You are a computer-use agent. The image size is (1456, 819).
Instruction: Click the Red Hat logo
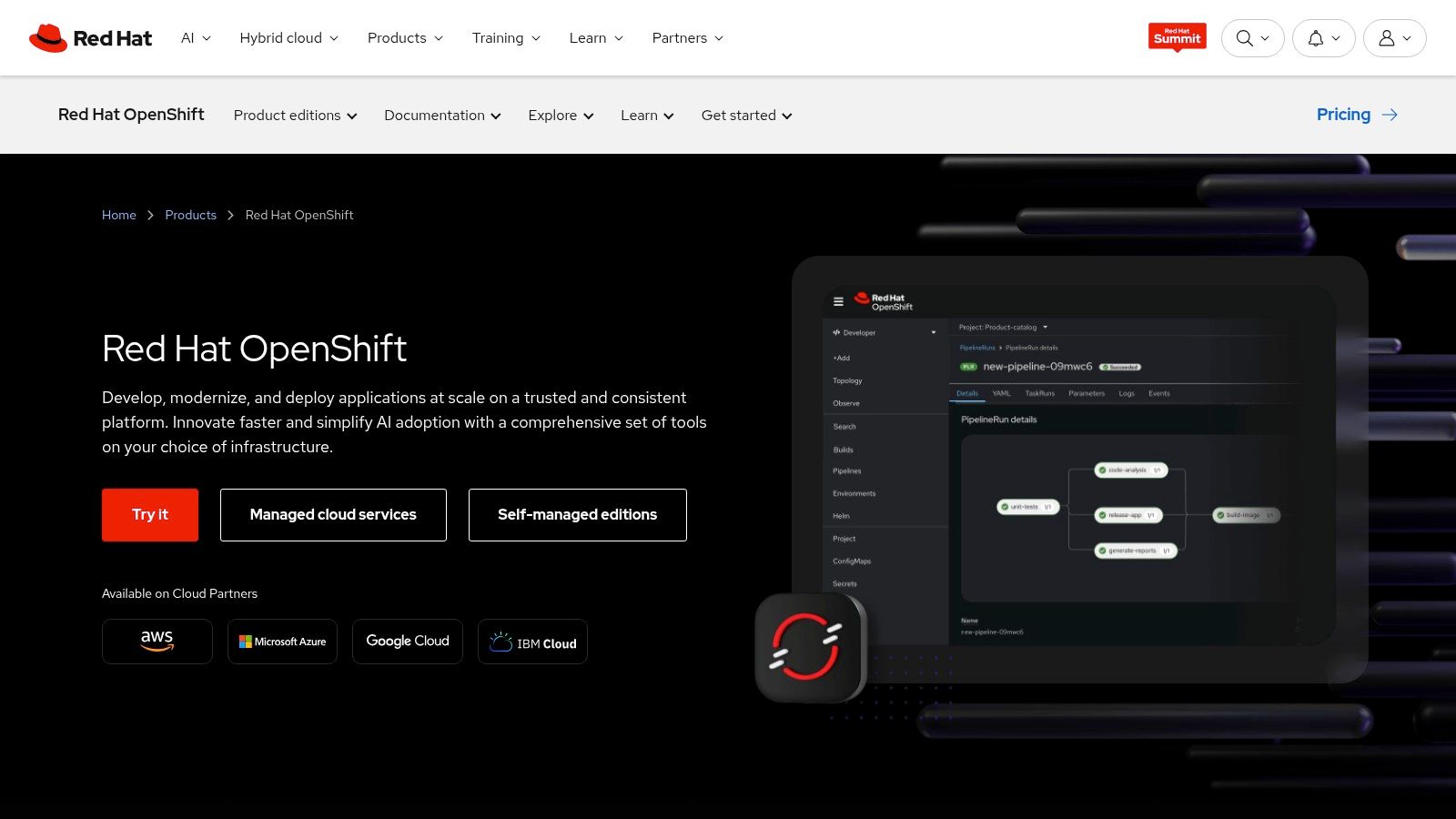(x=90, y=38)
